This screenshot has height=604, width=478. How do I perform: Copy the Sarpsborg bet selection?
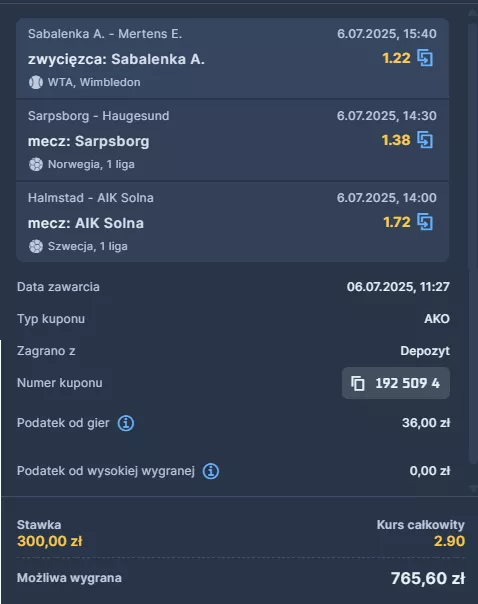click(425, 140)
